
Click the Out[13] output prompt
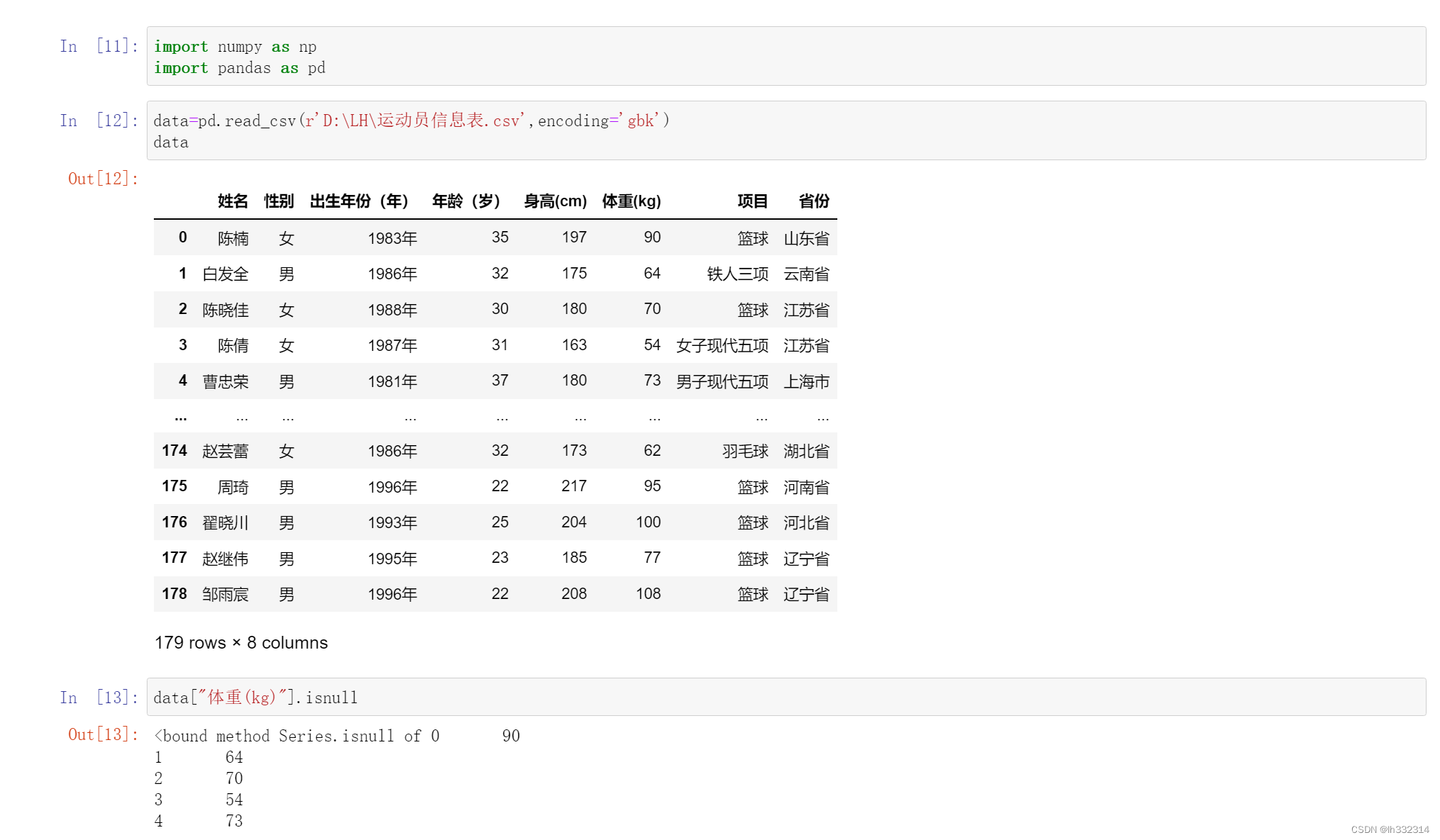(x=103, y=734)
